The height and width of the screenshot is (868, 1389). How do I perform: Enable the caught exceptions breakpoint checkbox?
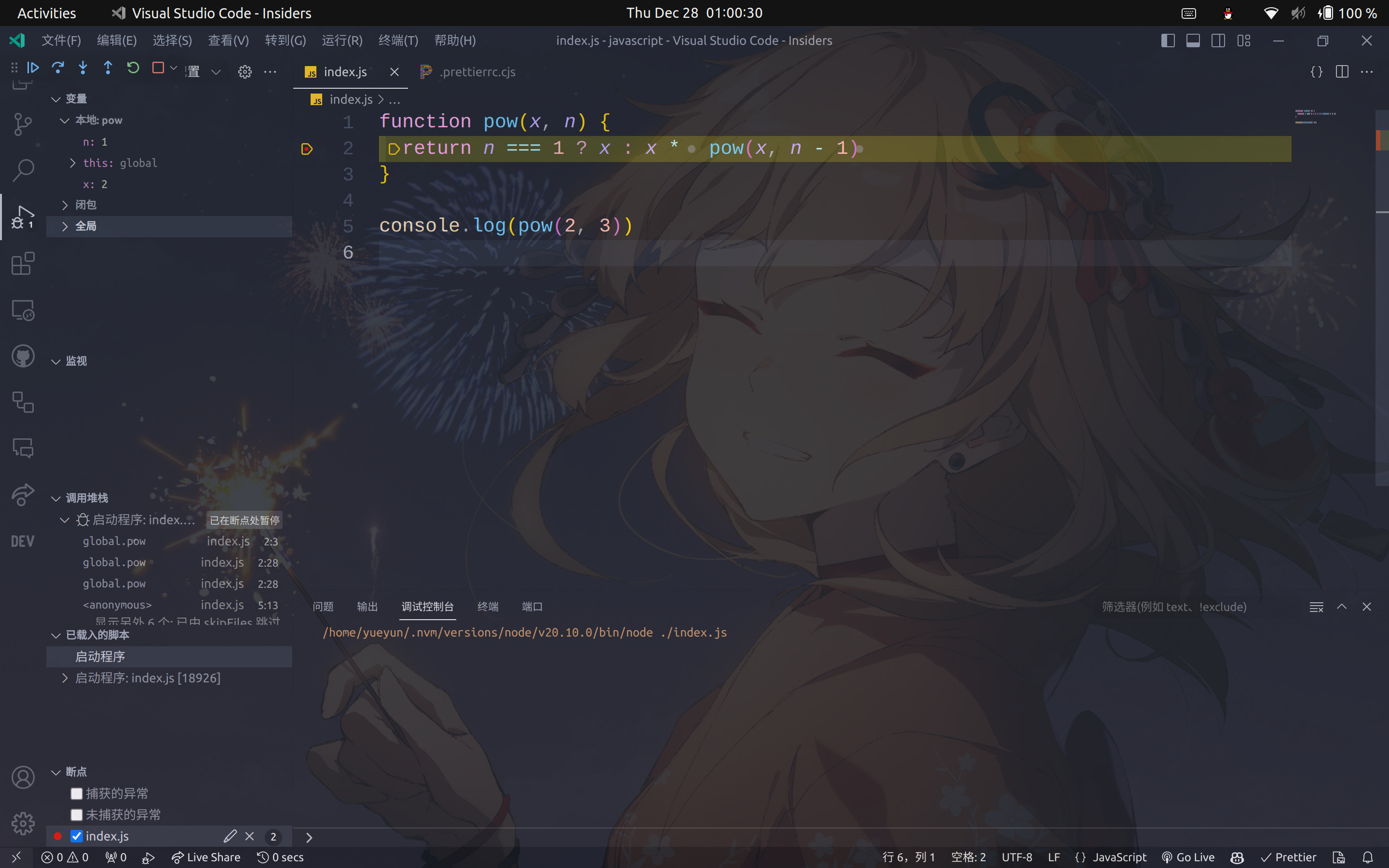point(76,793)
